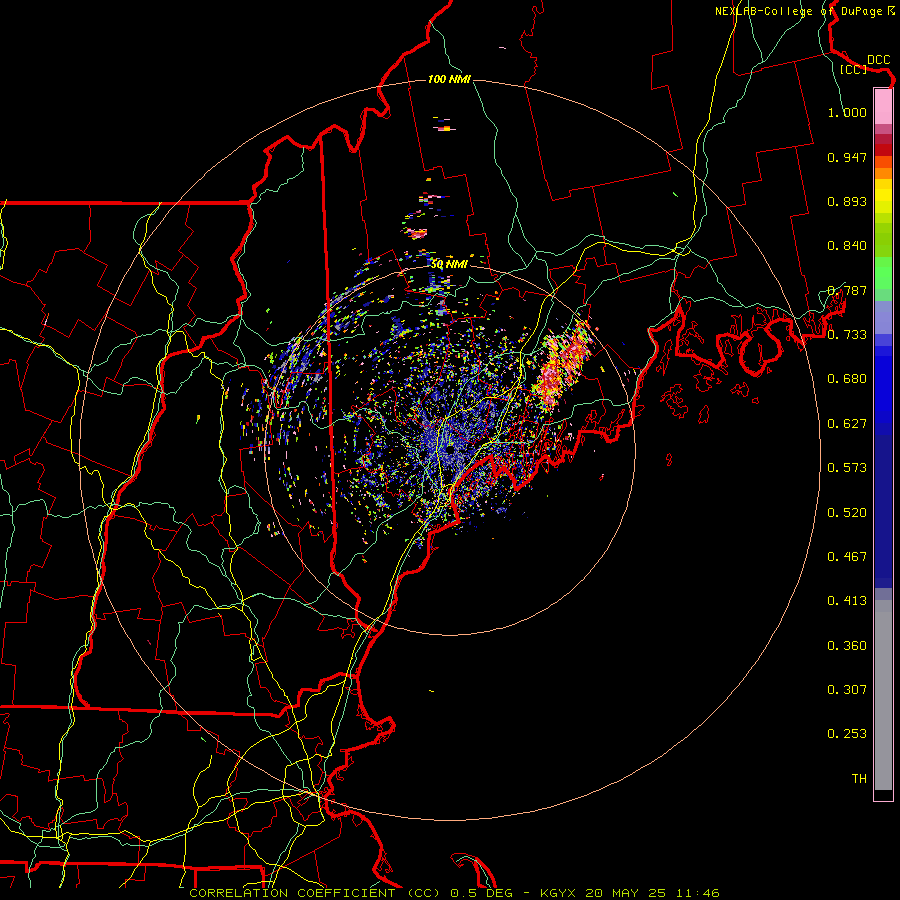The width and height of the screenshot is (900, 900).
Task: Select the 0.627 scale value
Action: (x=847, y=424)
